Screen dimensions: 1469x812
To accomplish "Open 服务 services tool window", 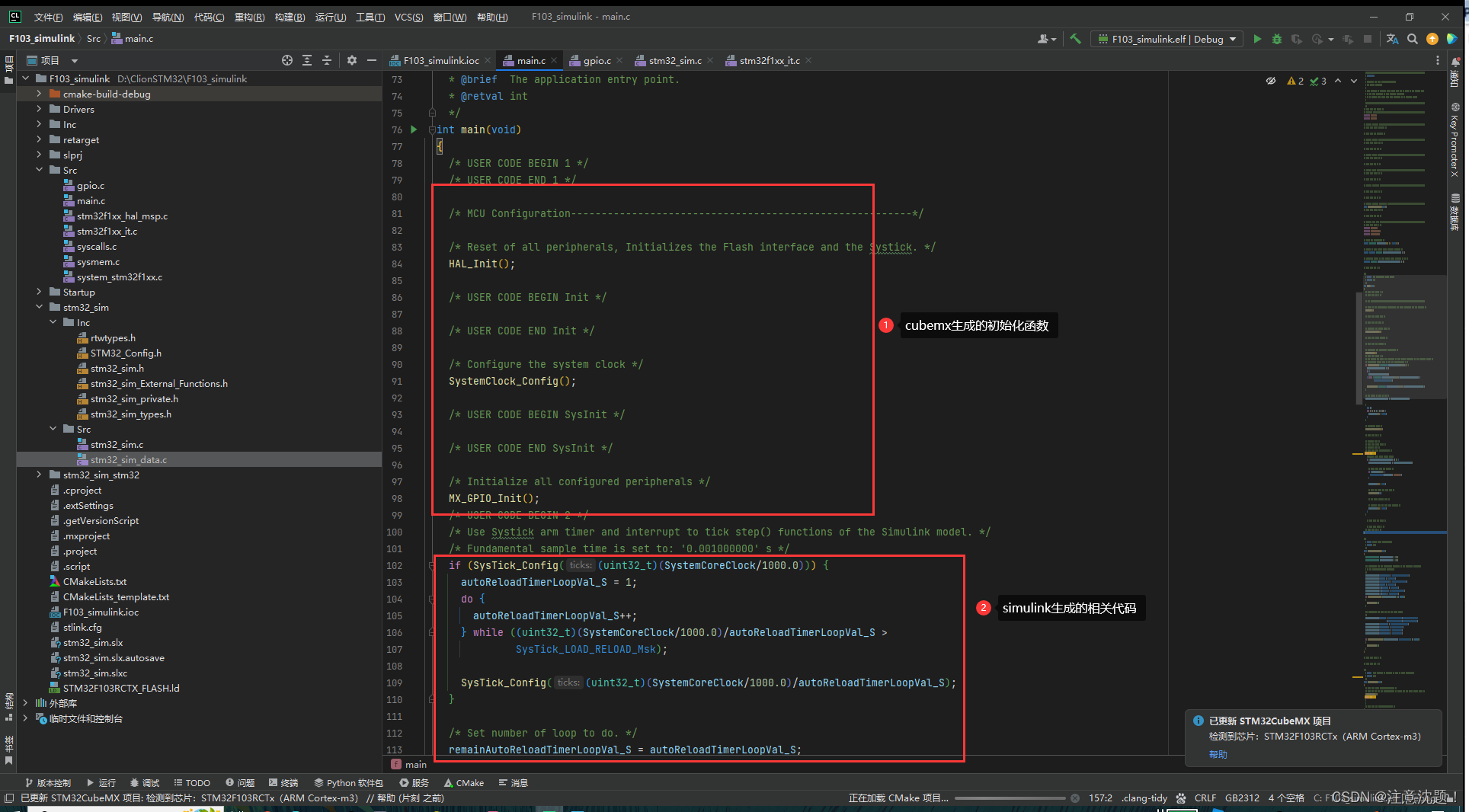I will [414, 782].
